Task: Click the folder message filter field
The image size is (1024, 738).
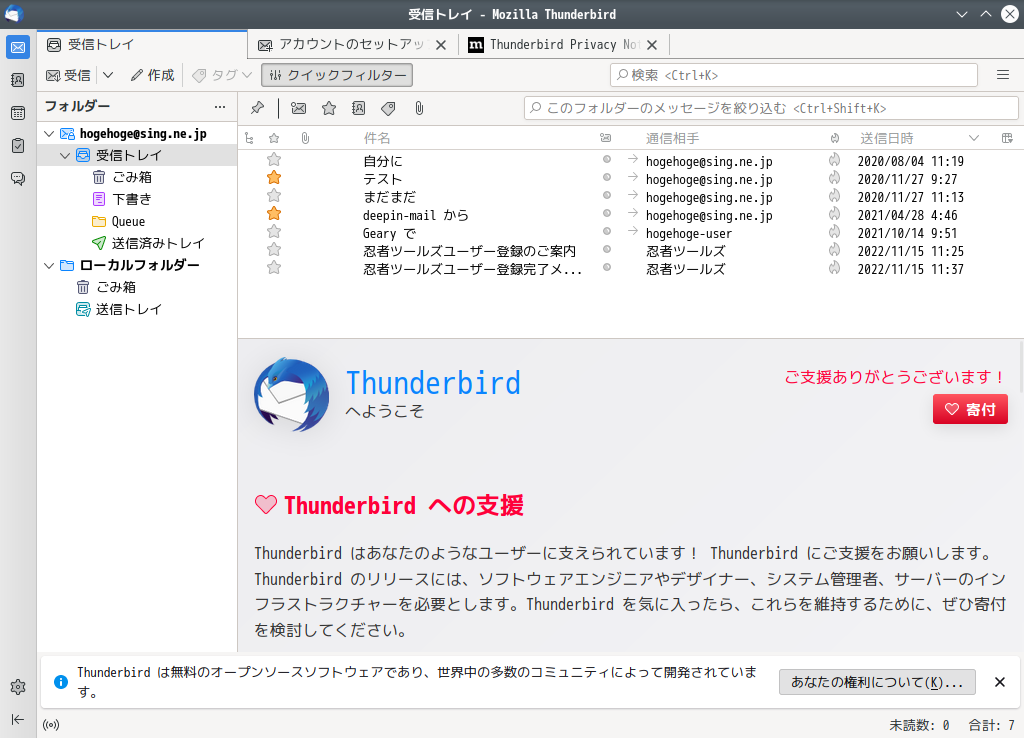Action: [771, 108]
